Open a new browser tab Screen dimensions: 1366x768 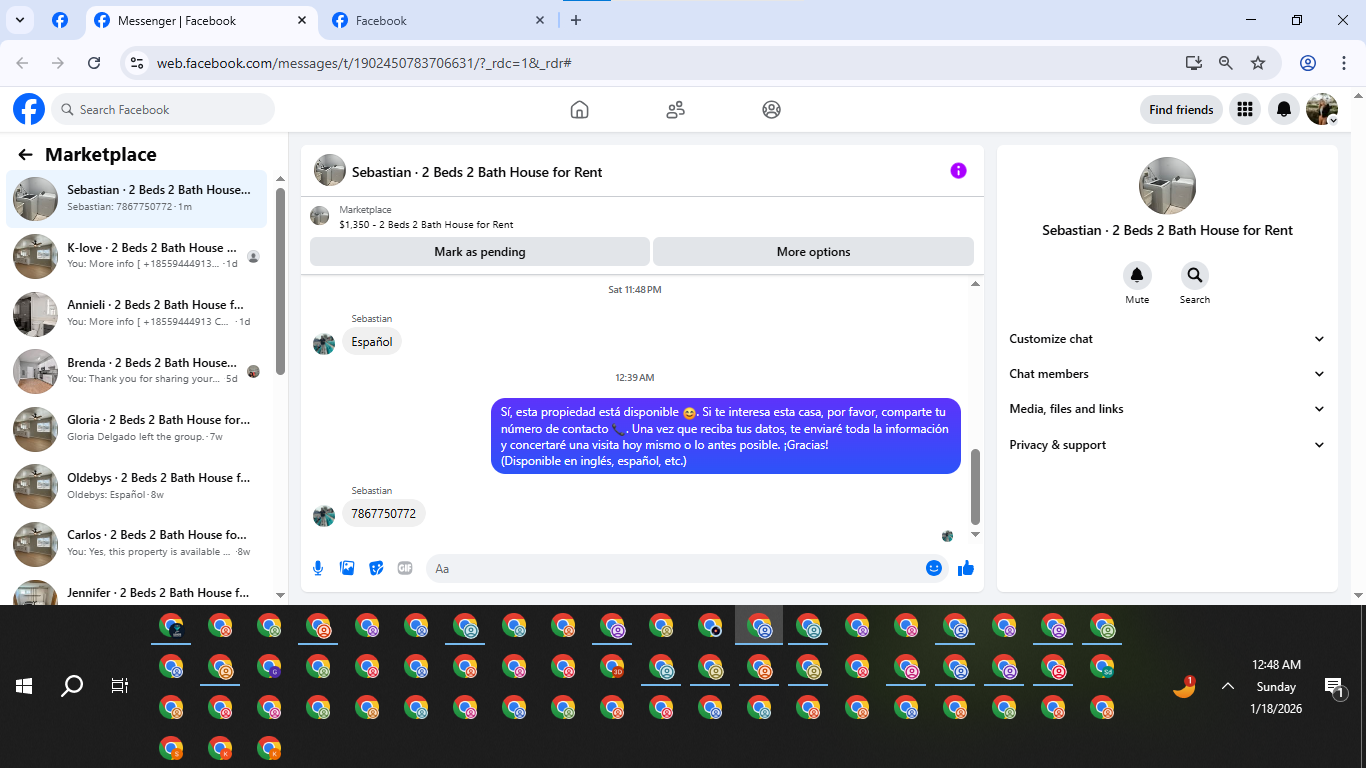pos(575,20)
